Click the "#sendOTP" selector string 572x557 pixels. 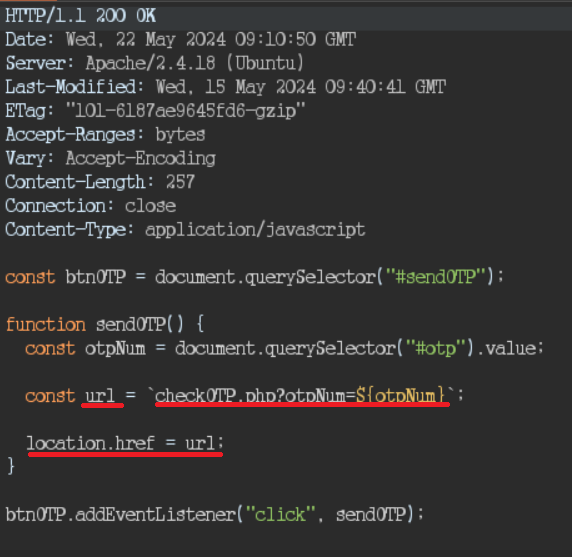click(x=436, y=277)
